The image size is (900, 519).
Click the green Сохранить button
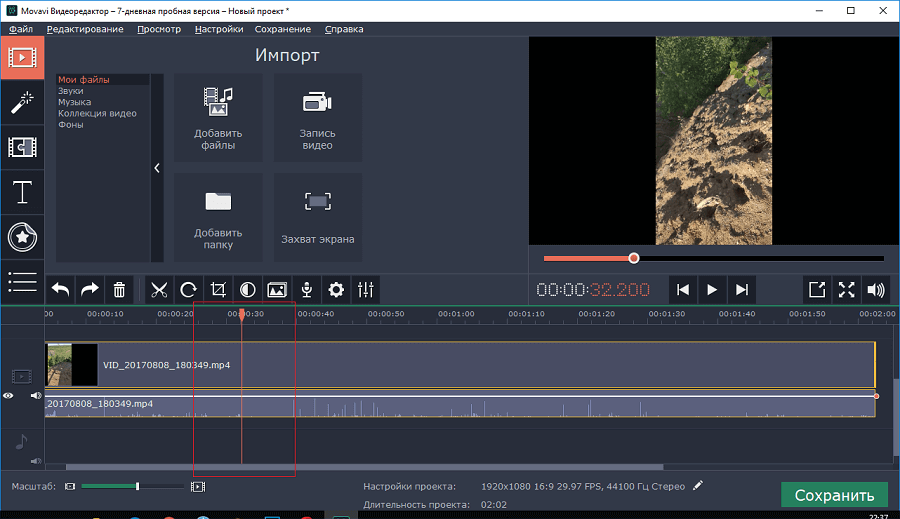[834, 495]
